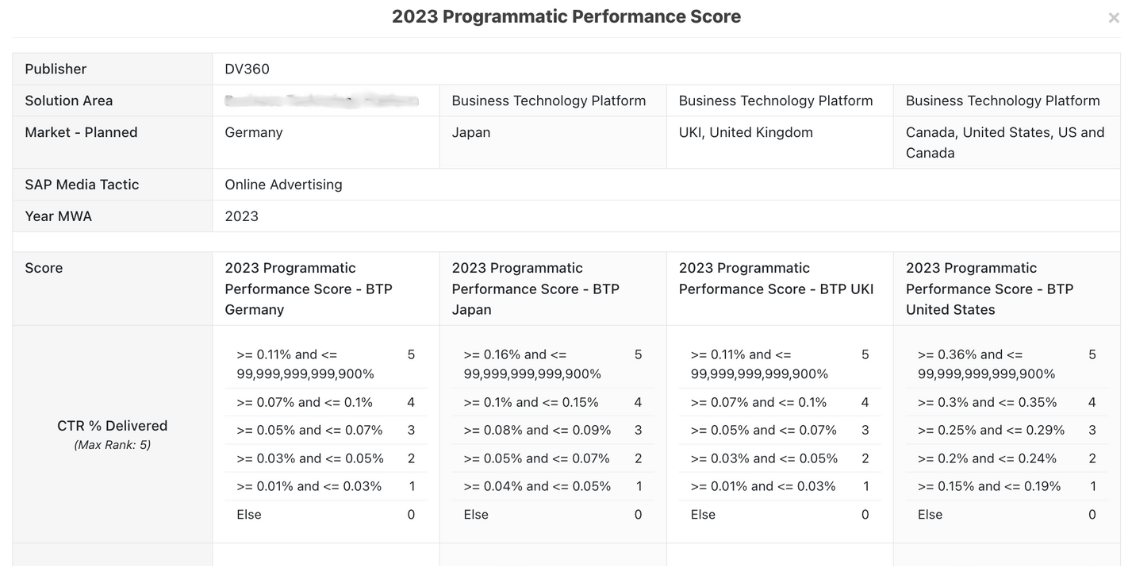The image size is (1132, 566).
Task: Click the BTP United States score heading
Action: point(989,289)
